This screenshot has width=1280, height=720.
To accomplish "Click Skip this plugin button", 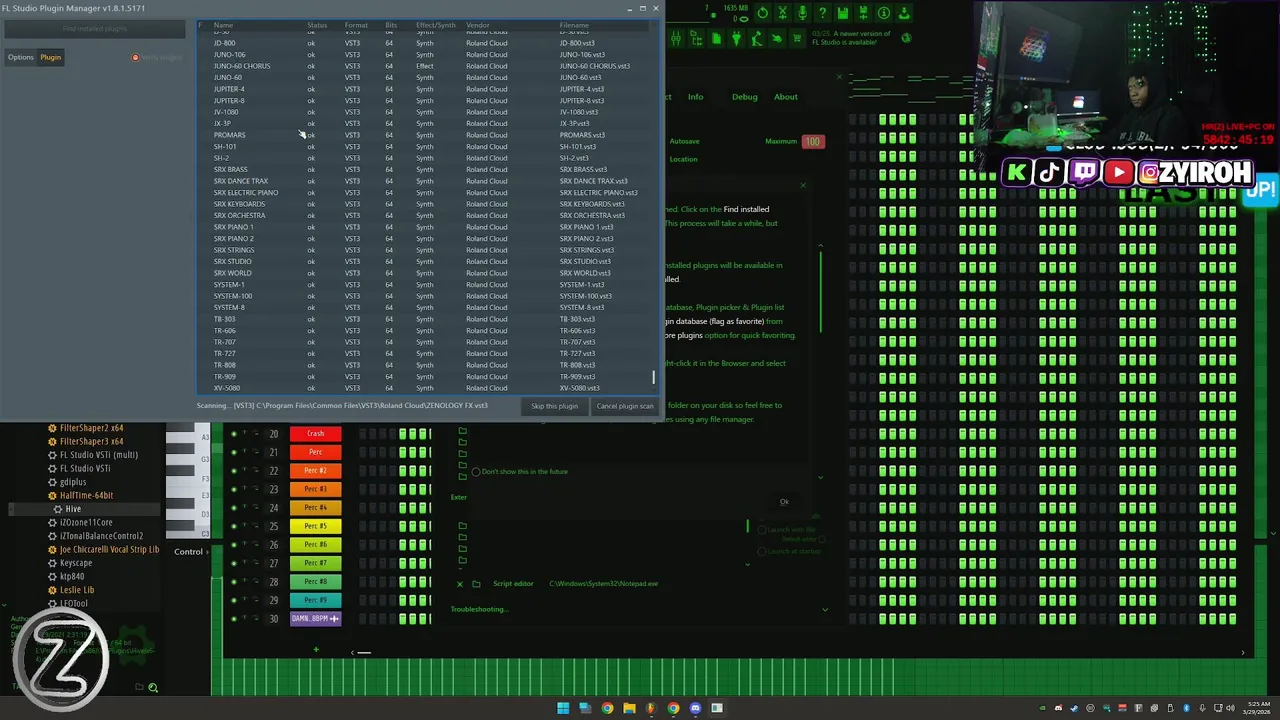I will pyautogui.click(x=554, y=406).
